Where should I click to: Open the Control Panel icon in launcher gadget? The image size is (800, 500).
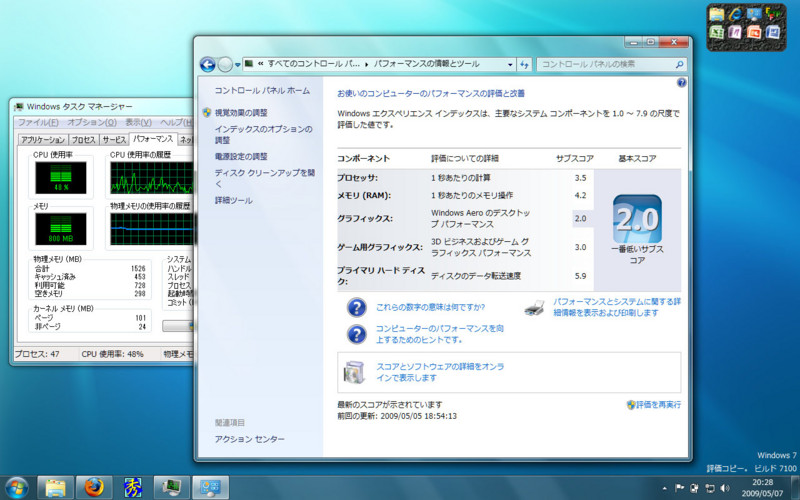[754, 14]
